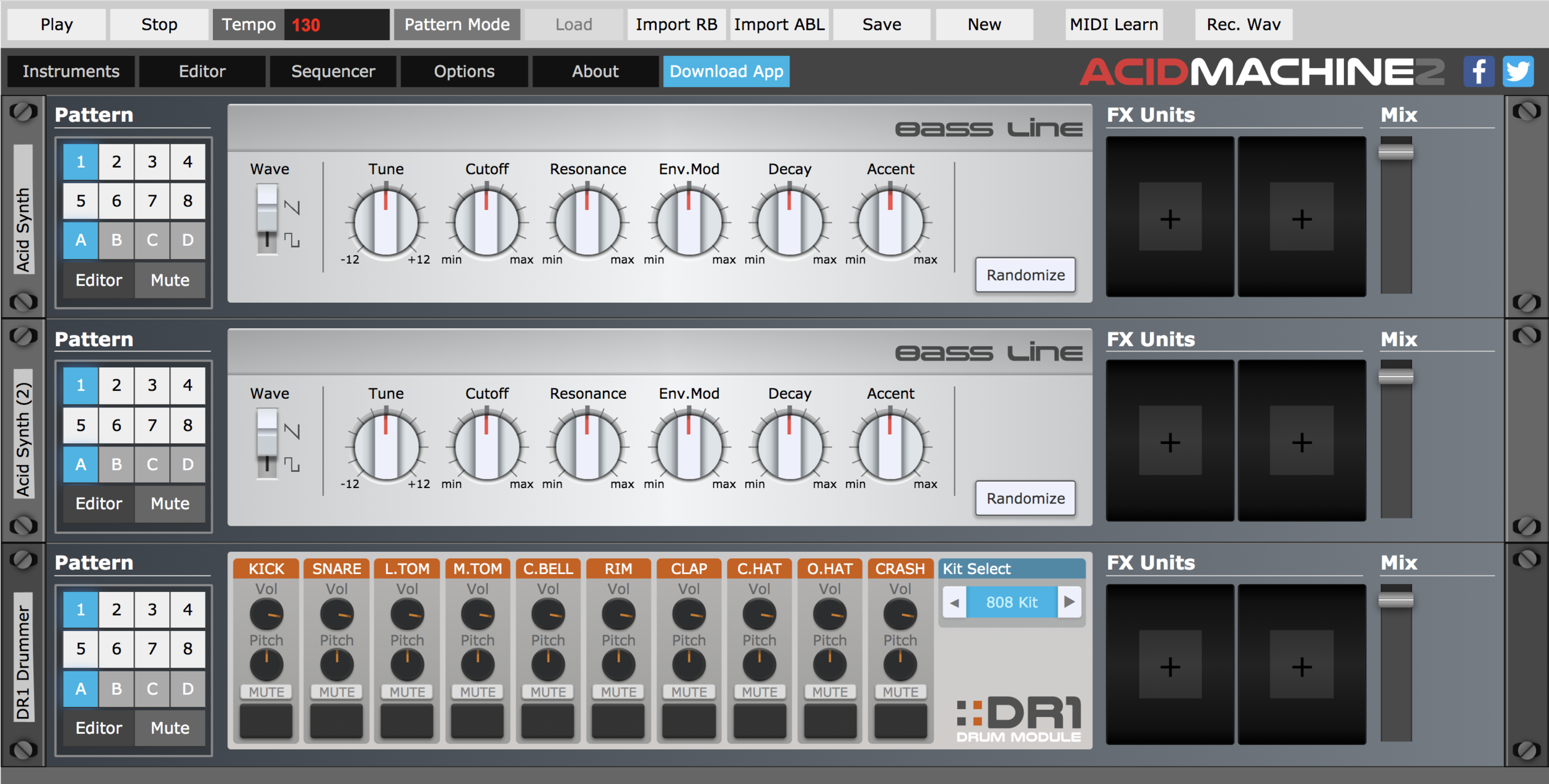Viewport: 1549px width, 784px height.
Task: Open the About tab
Action: (x=595, y=71)
